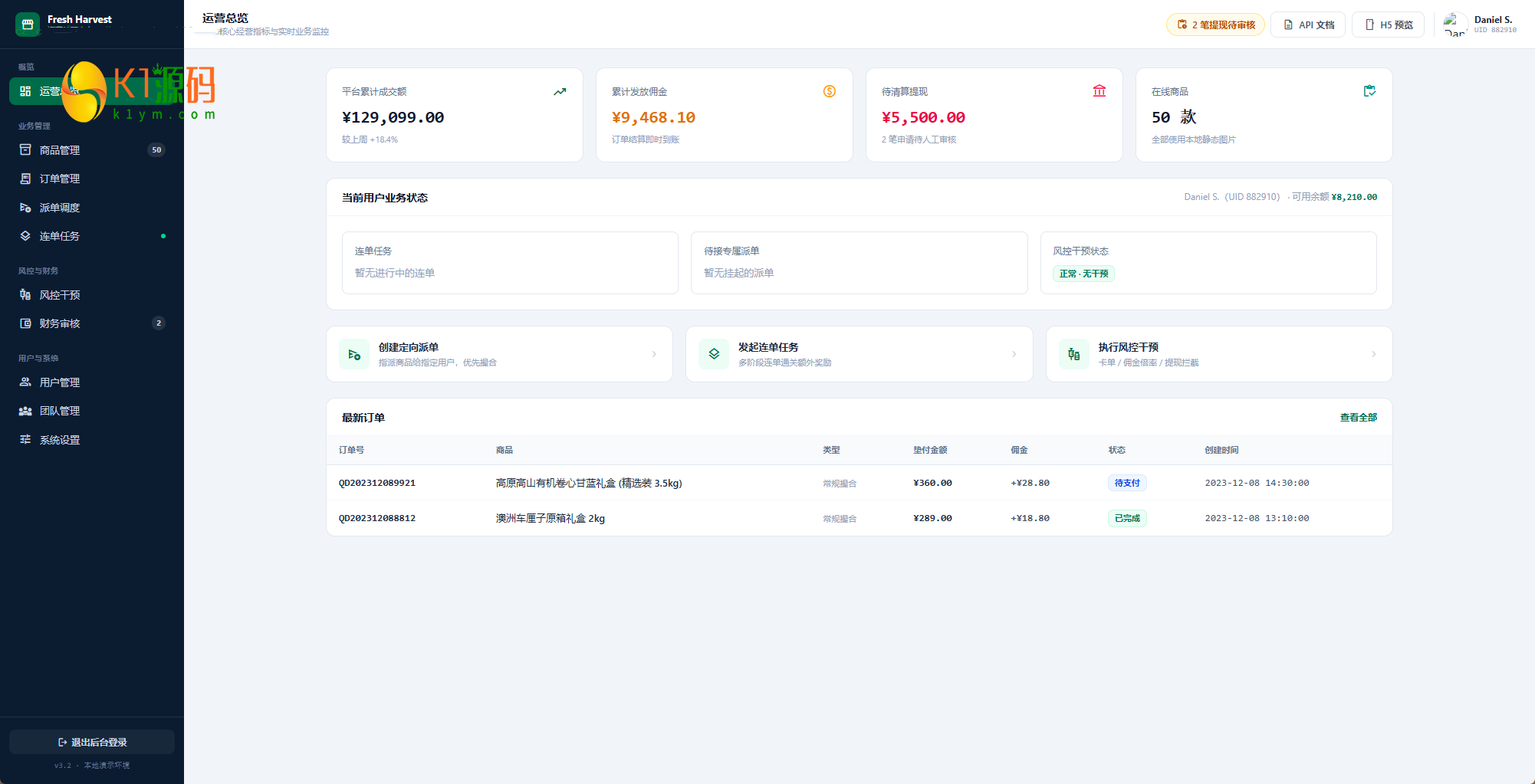Screen dimensions: 1535x784
Task: Open the API 文档 button
Action: (1308, 25)
